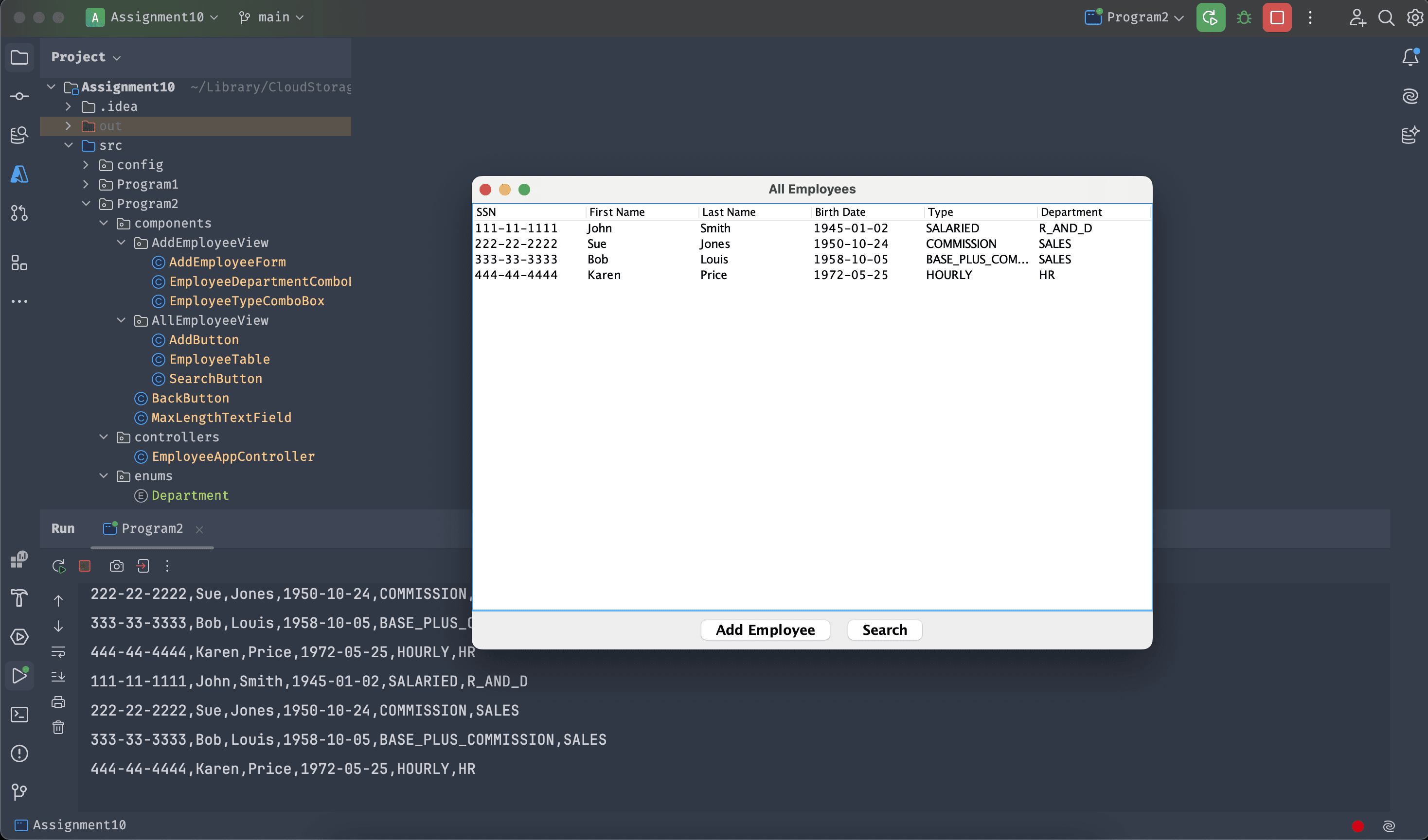This screenshot has height=840, width=1428.
Task: Open the Terminal tool window icon
Action: (19, 714)
